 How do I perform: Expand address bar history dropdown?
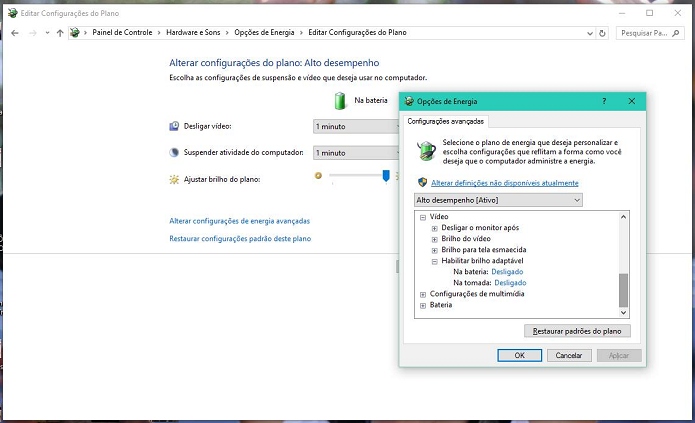pyautogui.click(x=590, y=33)
